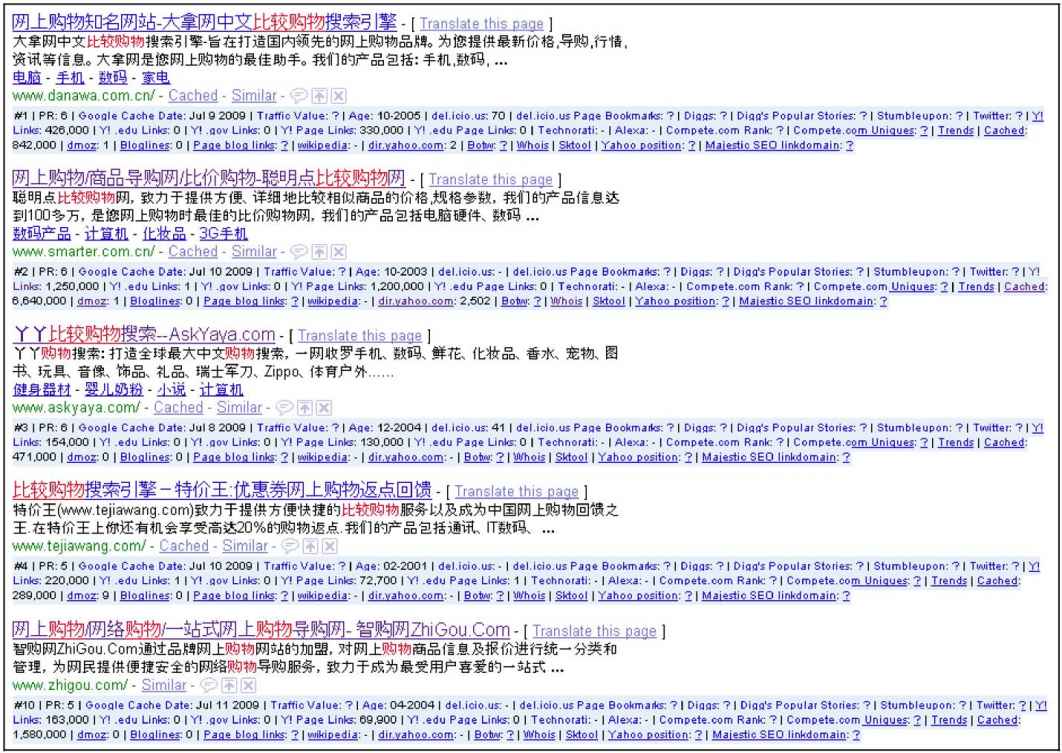Click Bloglines in the #10 result SEO data

[x=155, y=735]
